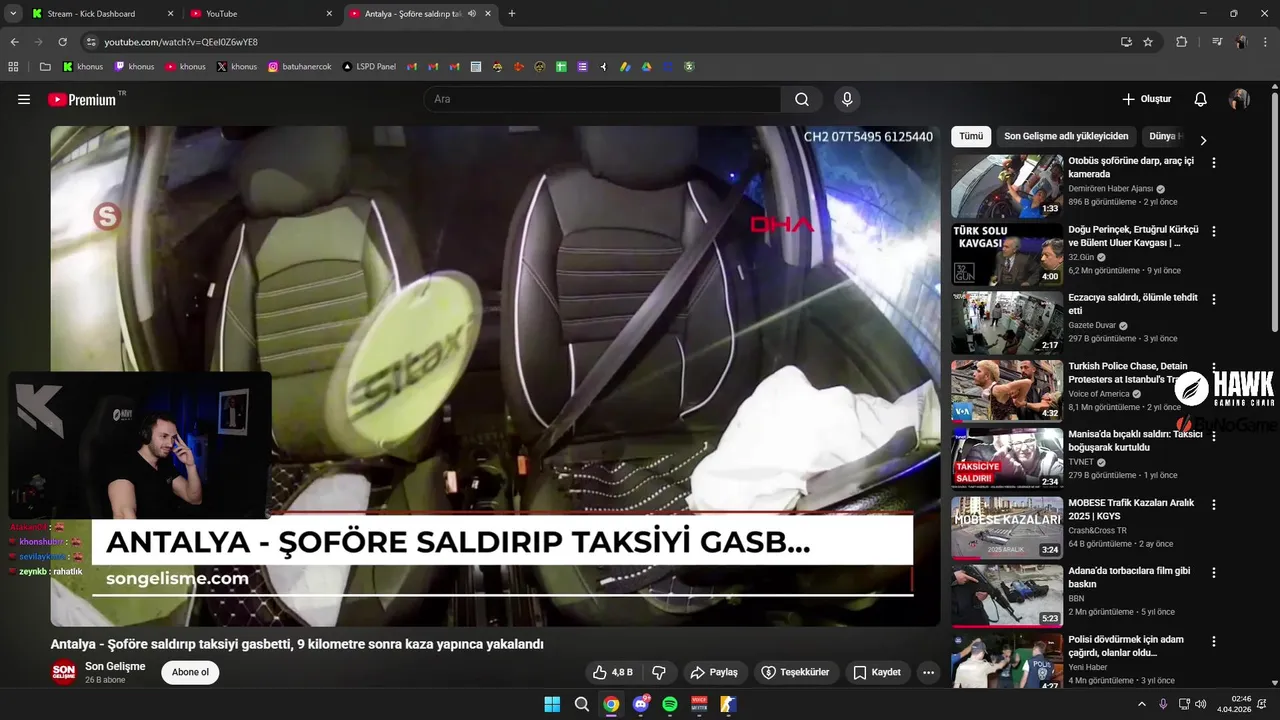Open the YouTube guide hamburger menu
Image resolution: width=1280 pixels, height=720 pixels.
24,99
